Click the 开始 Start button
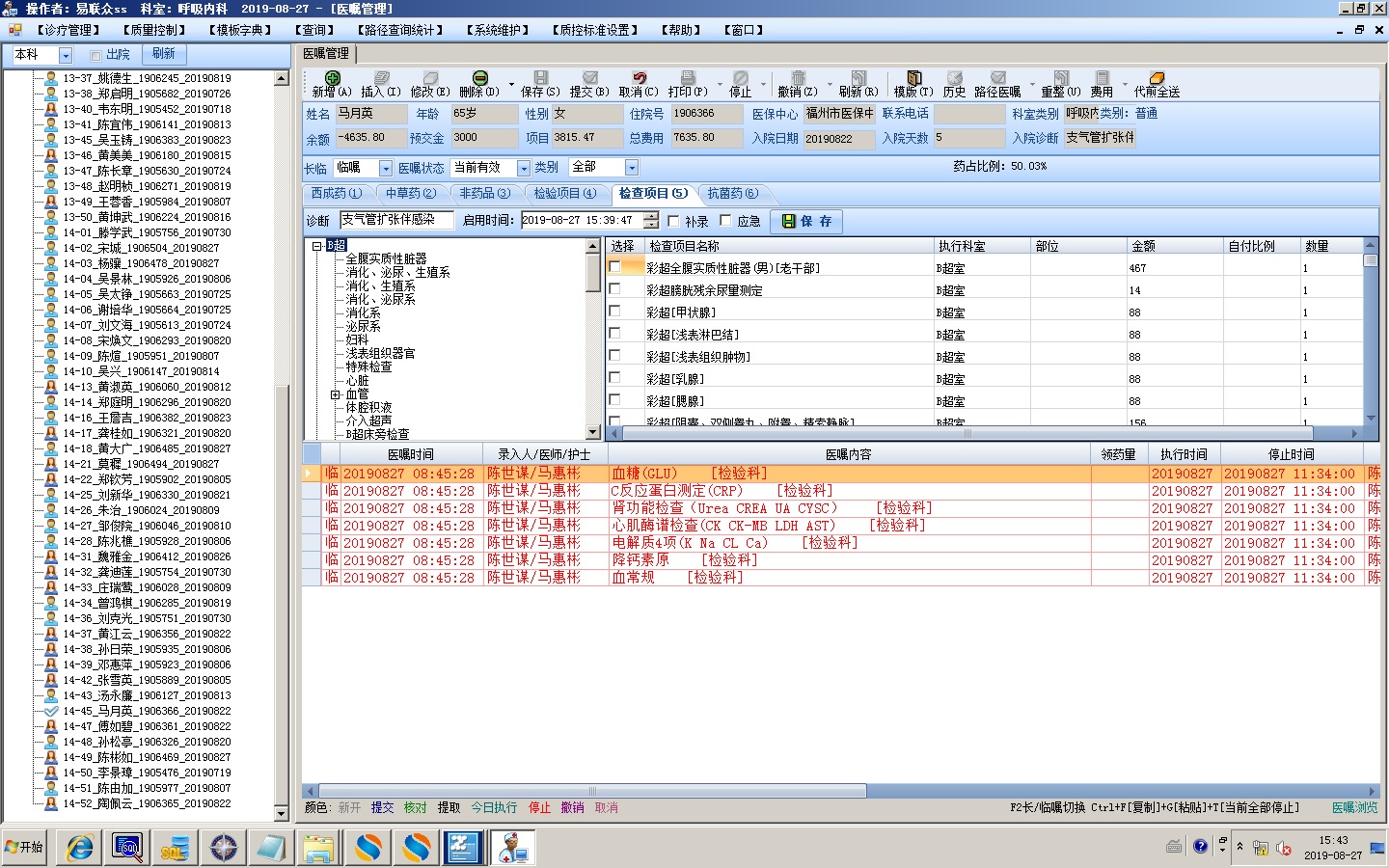Viewport: 1389px width, 868px height. tap(24, 847)
